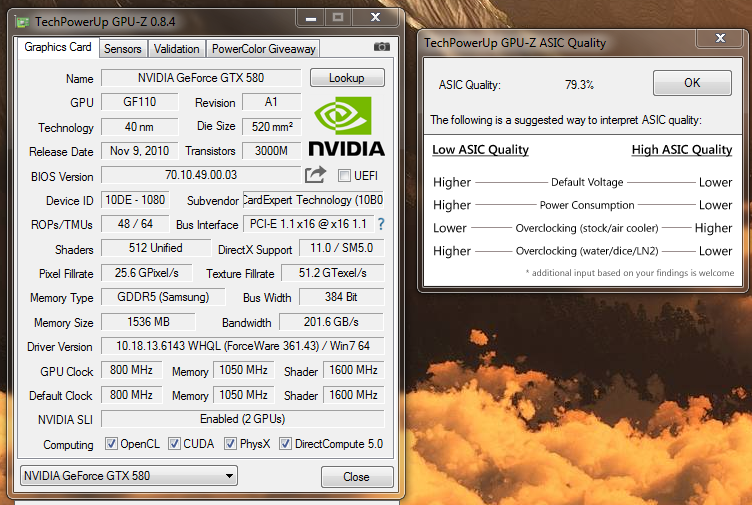Viewport: 752px width, 505px height.
Task: Toggle the OpenCL checkbox
Action: click(x=111, y=444)
